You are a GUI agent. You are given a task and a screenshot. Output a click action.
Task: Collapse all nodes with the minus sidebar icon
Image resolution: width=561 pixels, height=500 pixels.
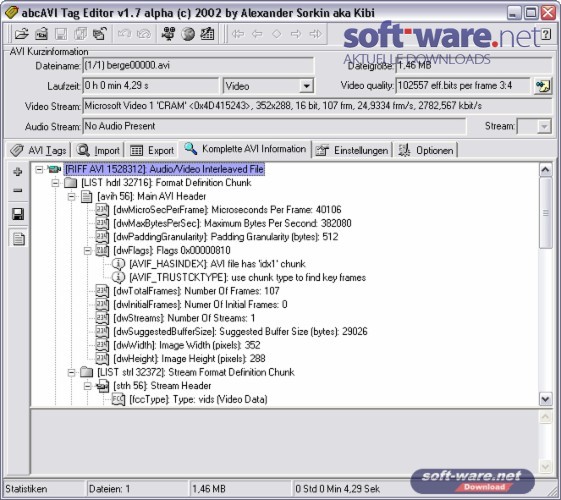[18, 190]
